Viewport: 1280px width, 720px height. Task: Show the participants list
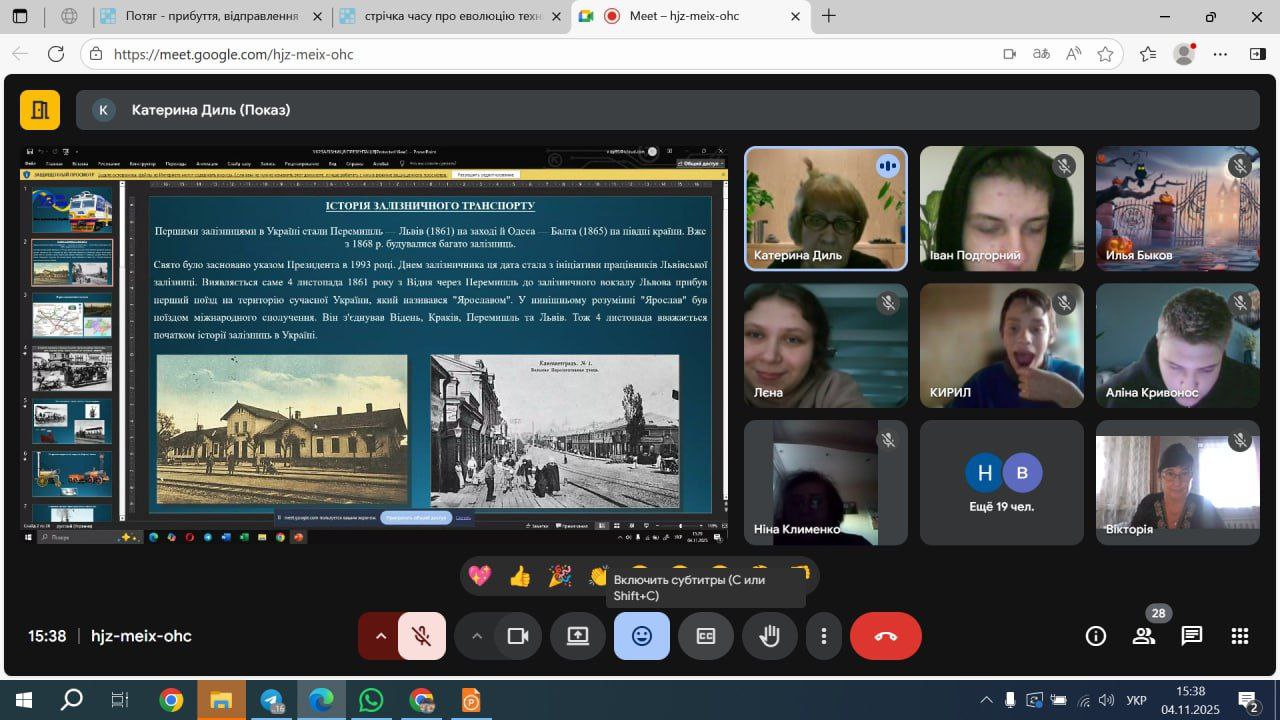[1143, 636]
